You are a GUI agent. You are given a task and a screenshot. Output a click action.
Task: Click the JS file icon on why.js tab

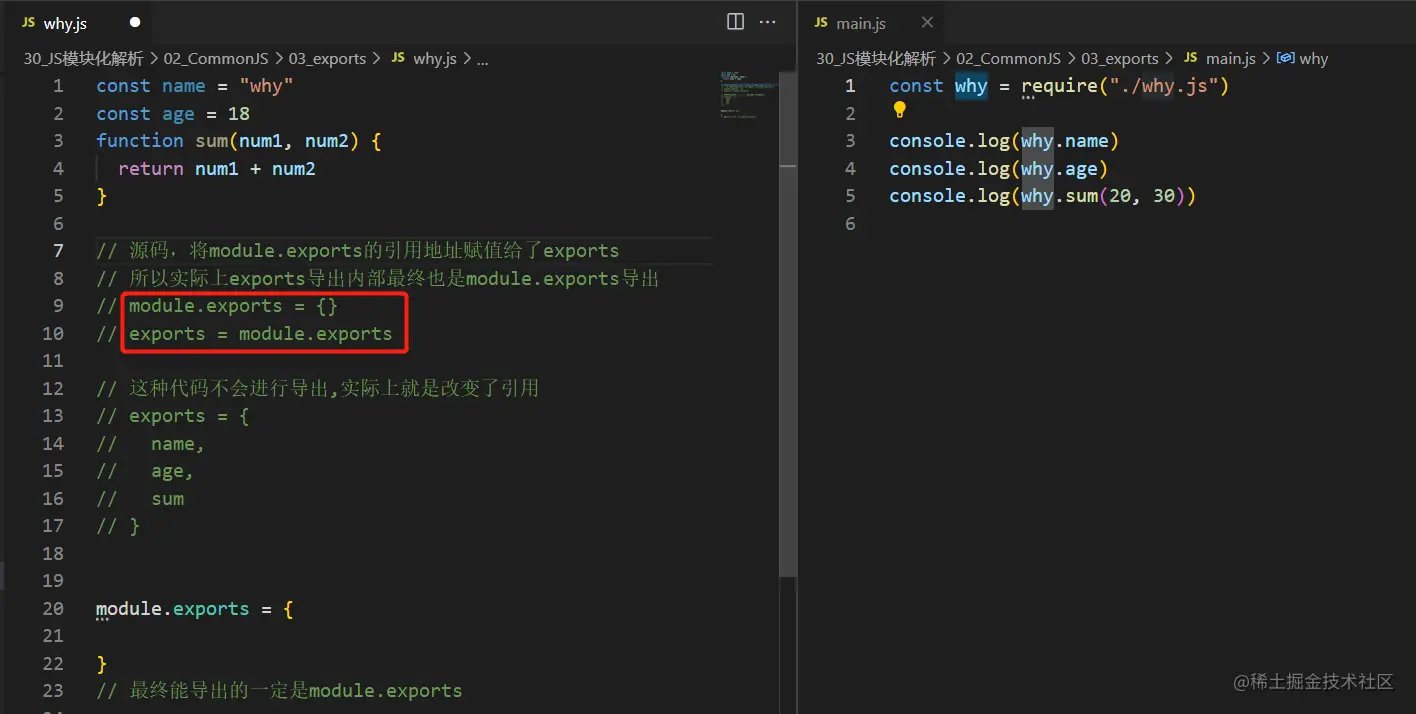pyautogui.click(x=29, y=22)
